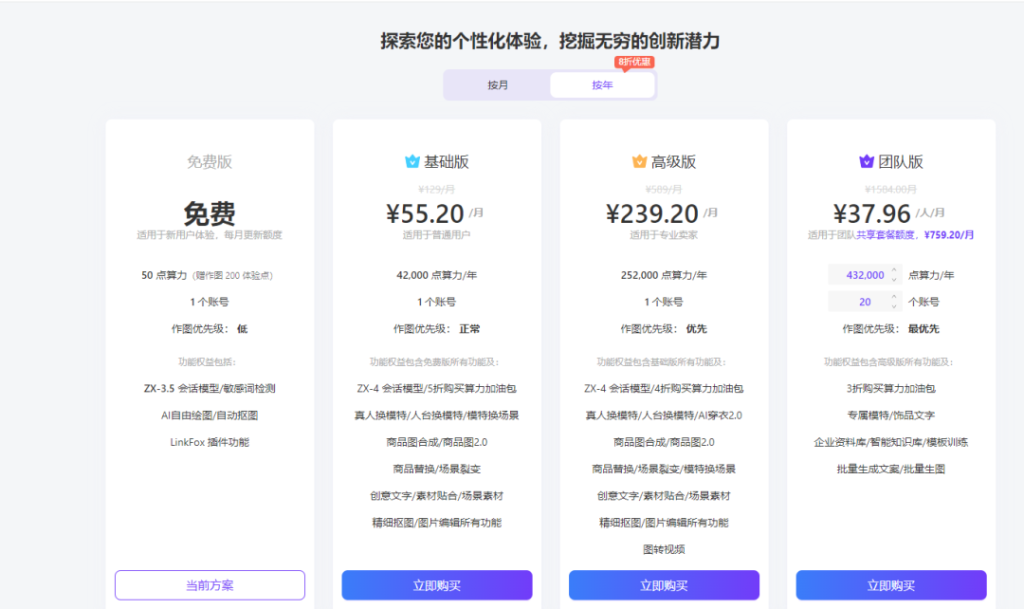Click the 20 accounts input field
1024x609 pixels.
(862, 301)
